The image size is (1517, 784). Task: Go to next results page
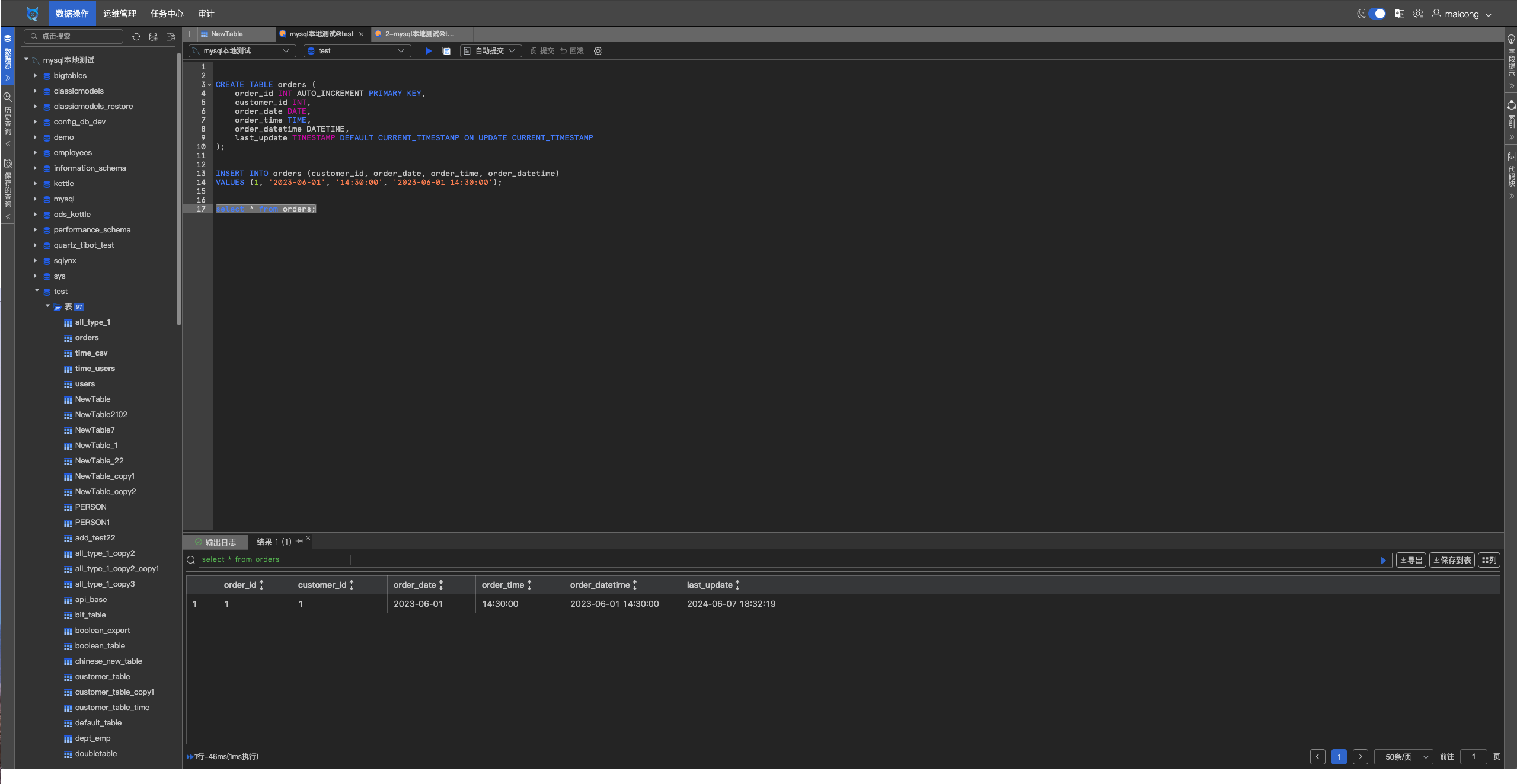click(1360, 757)
